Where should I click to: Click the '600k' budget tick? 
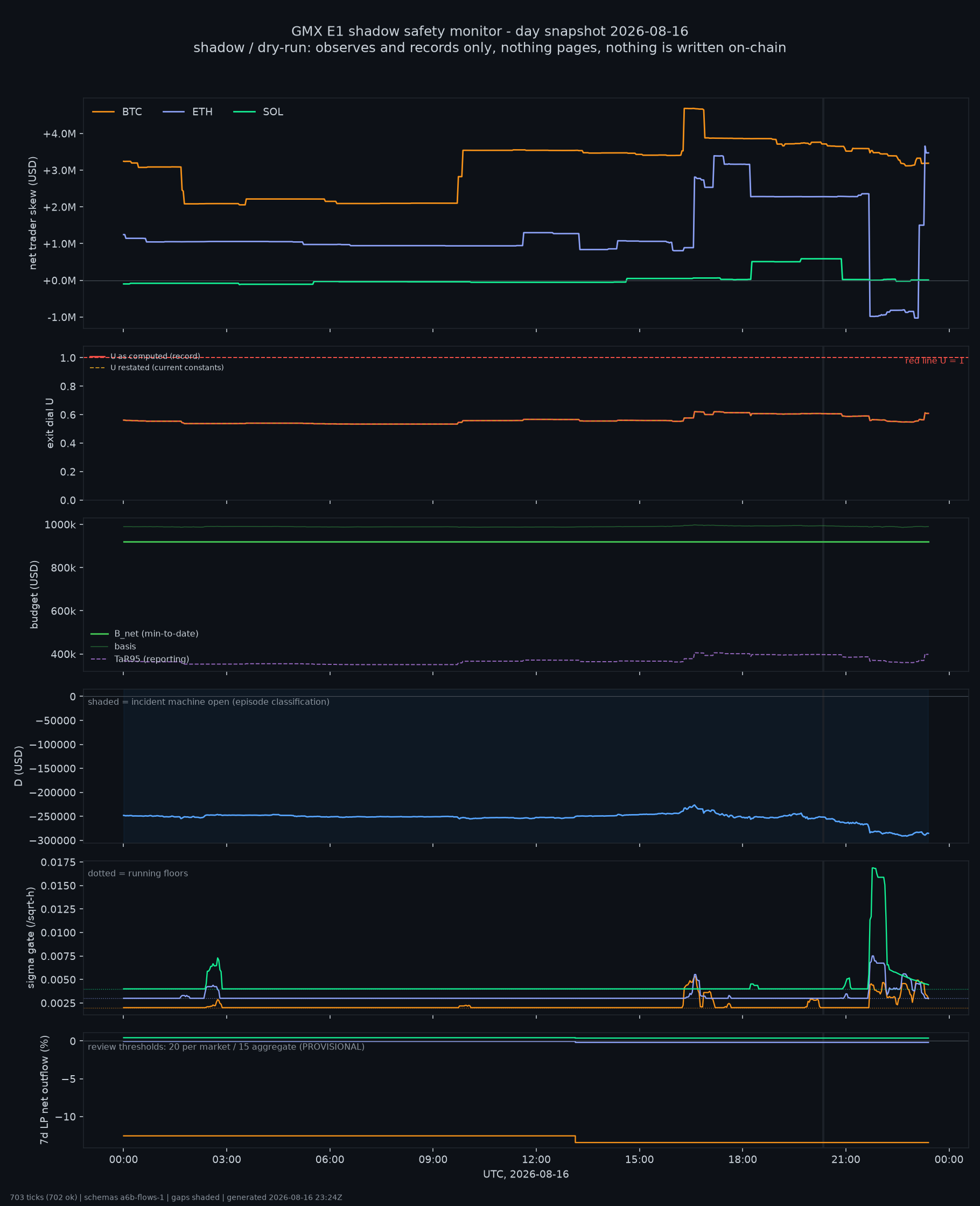click(x=62, y=611)
